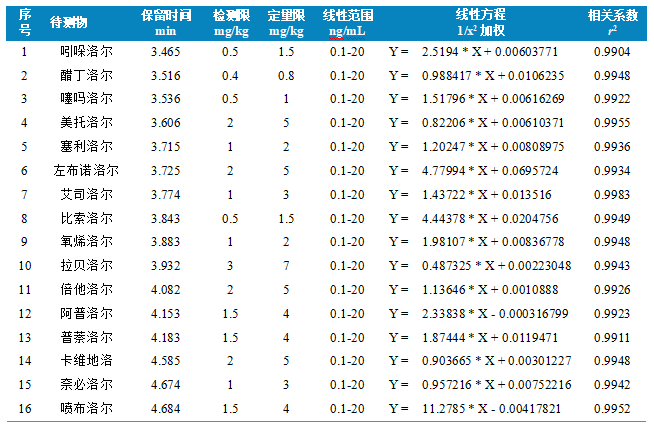
Task: Click the compound name 倍他洛尔
Action: coord(86,289)
